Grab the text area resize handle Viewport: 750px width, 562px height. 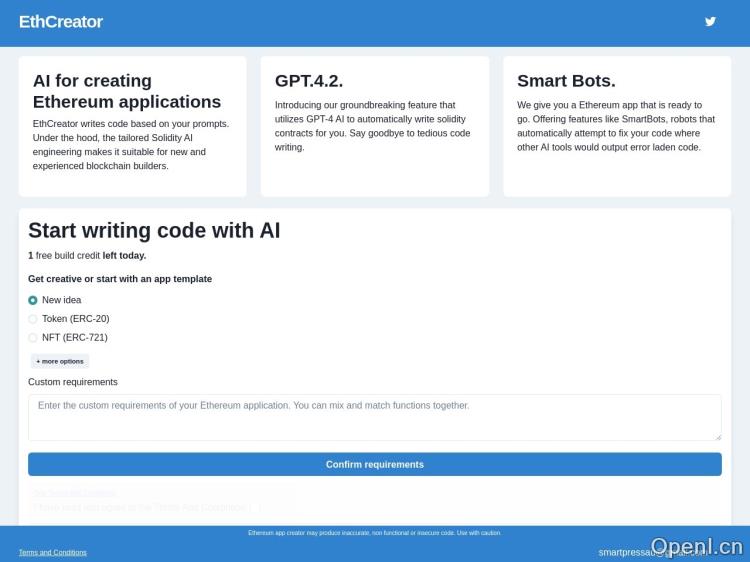point(717,436)
